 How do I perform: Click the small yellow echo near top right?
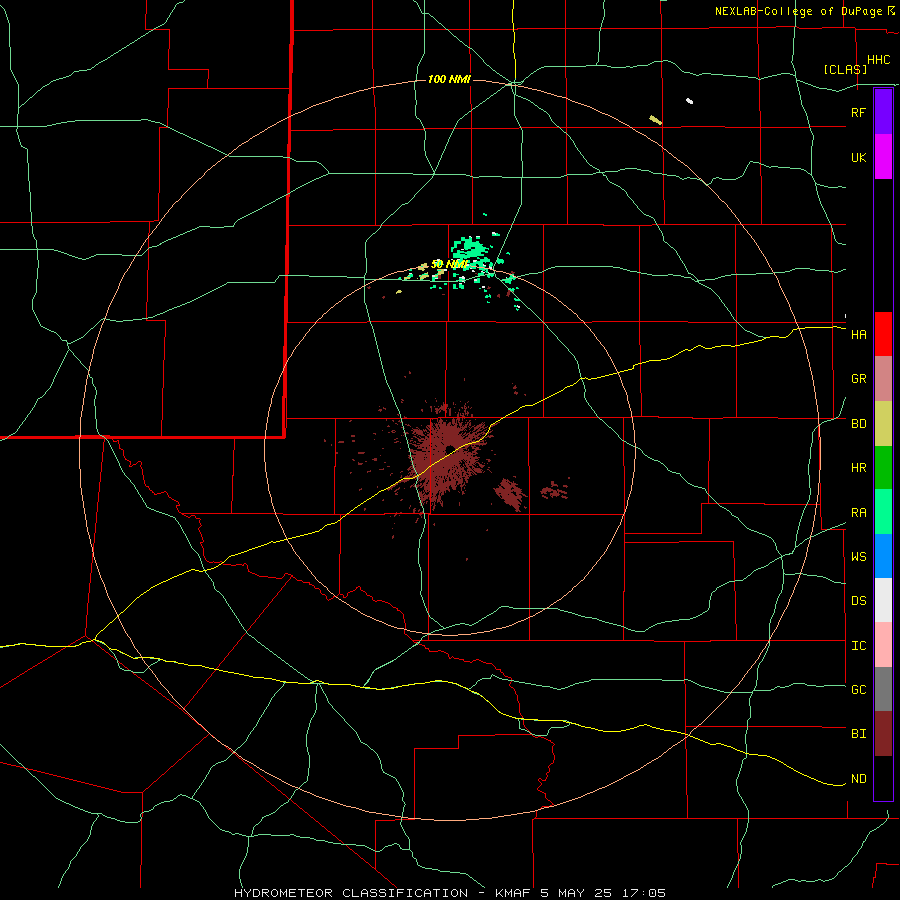[x=655, y=120]
